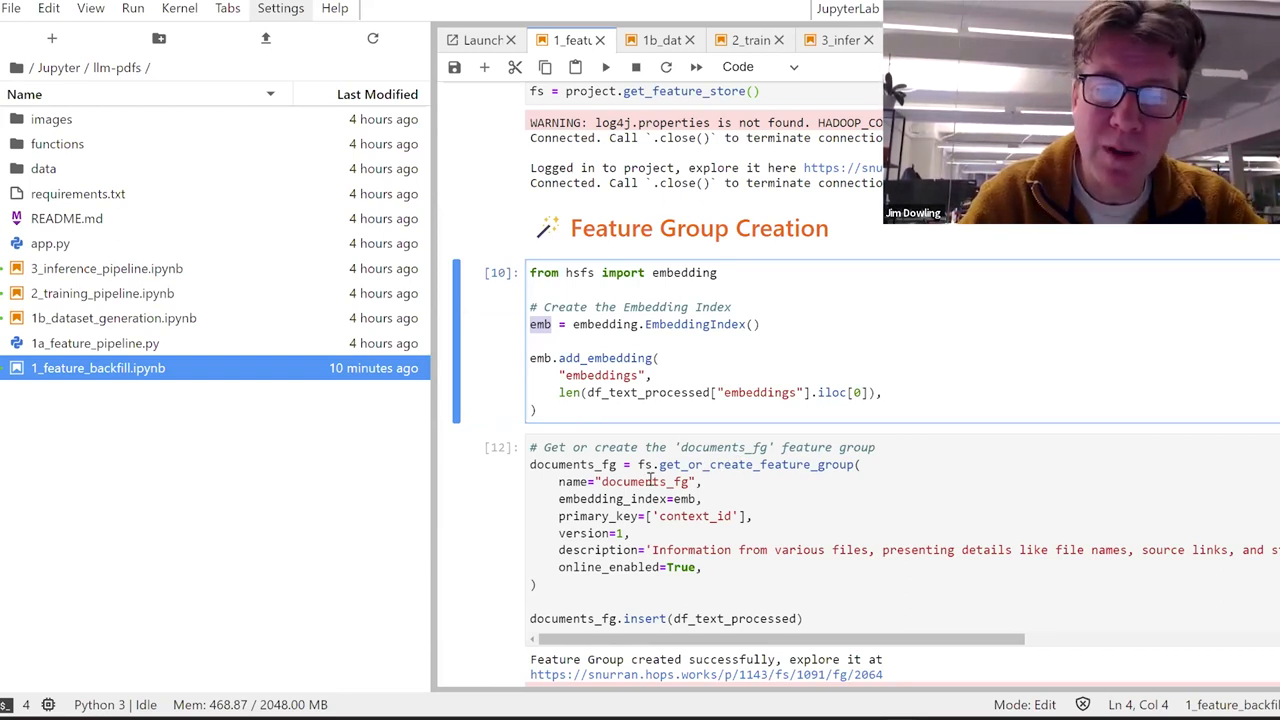The image size is (1280, 720).
Task: Open the snurran.hops.works feature group link
Action: [706, 674]
